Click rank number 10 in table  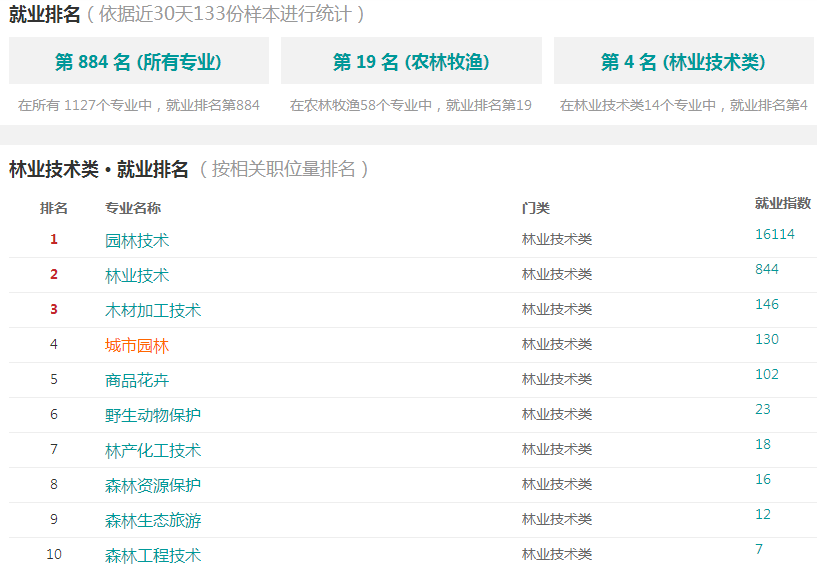point(54,554)
